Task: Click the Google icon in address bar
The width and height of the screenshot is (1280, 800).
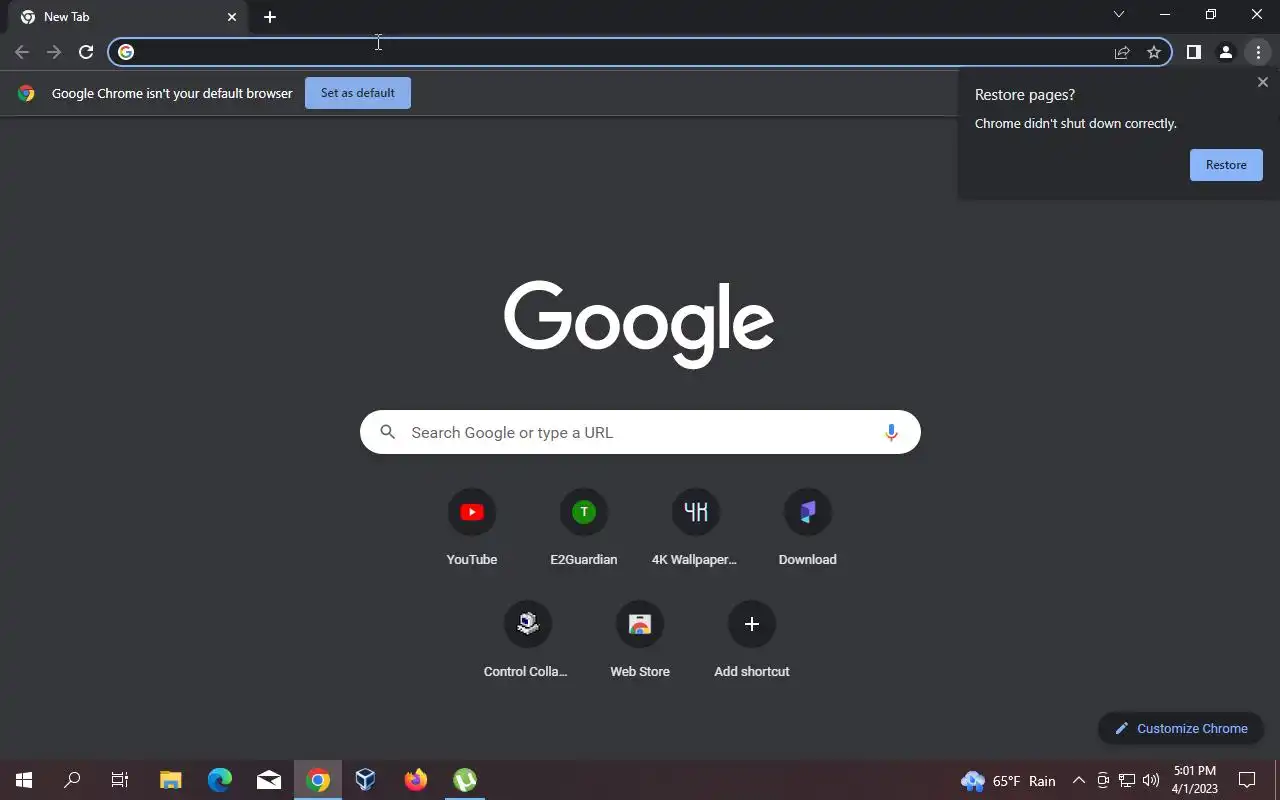Action: pyautogui.click(x=126, y=52)
